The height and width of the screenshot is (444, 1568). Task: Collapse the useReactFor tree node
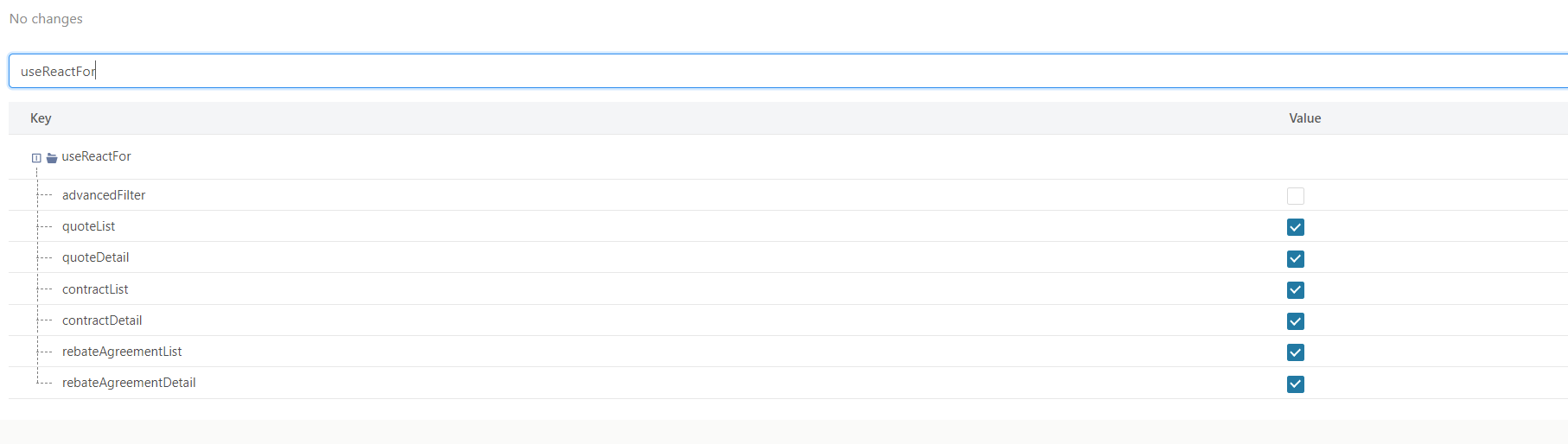tap(36, 158)
